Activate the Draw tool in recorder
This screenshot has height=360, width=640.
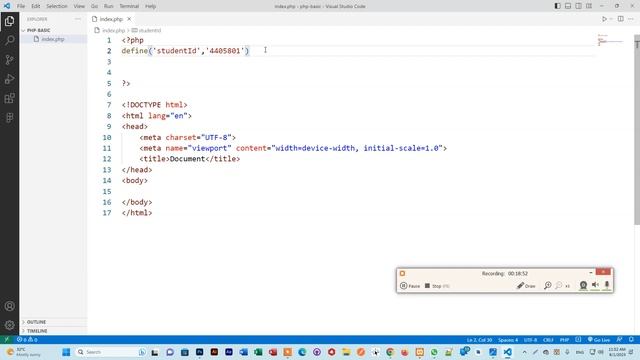526,286
